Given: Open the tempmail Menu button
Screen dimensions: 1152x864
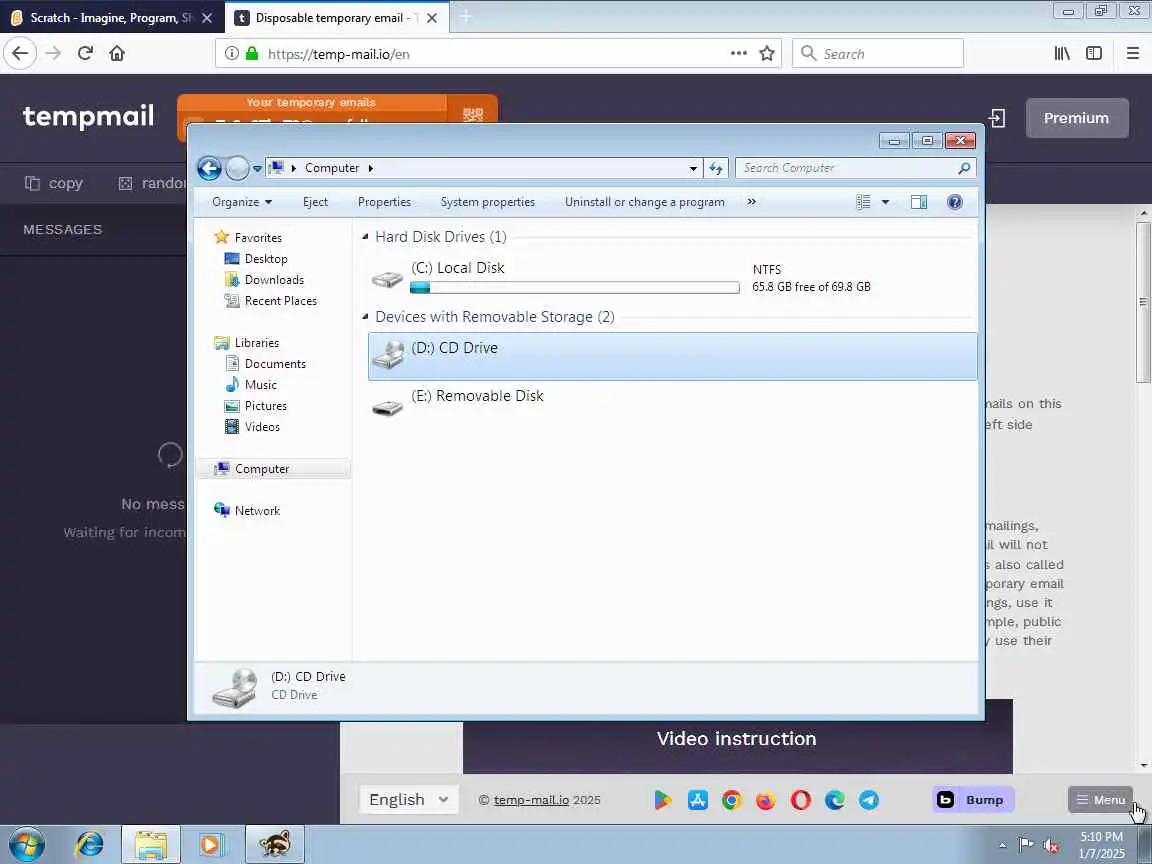Looking at the screenshot, I should [1100, 800].
